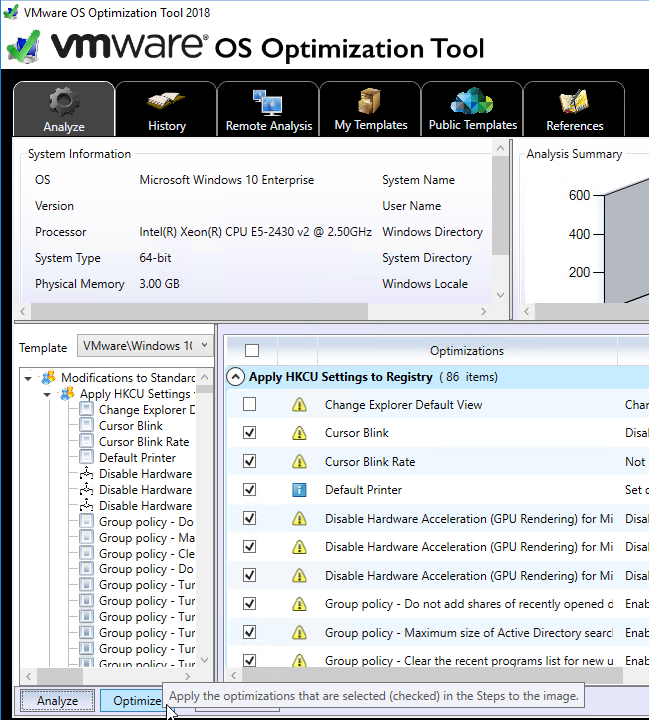Click the My Templates cabinet icon

point(370,101)
